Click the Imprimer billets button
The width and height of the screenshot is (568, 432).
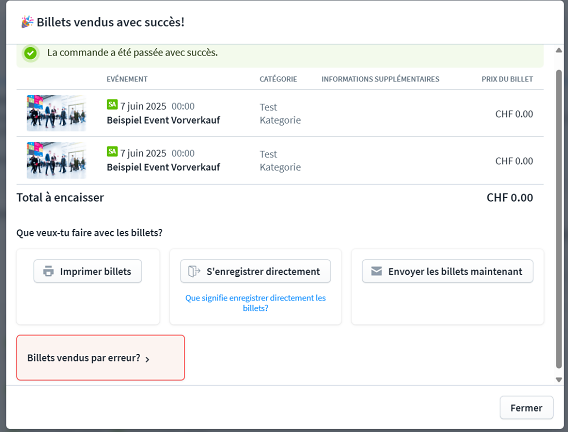pos(88,271)
